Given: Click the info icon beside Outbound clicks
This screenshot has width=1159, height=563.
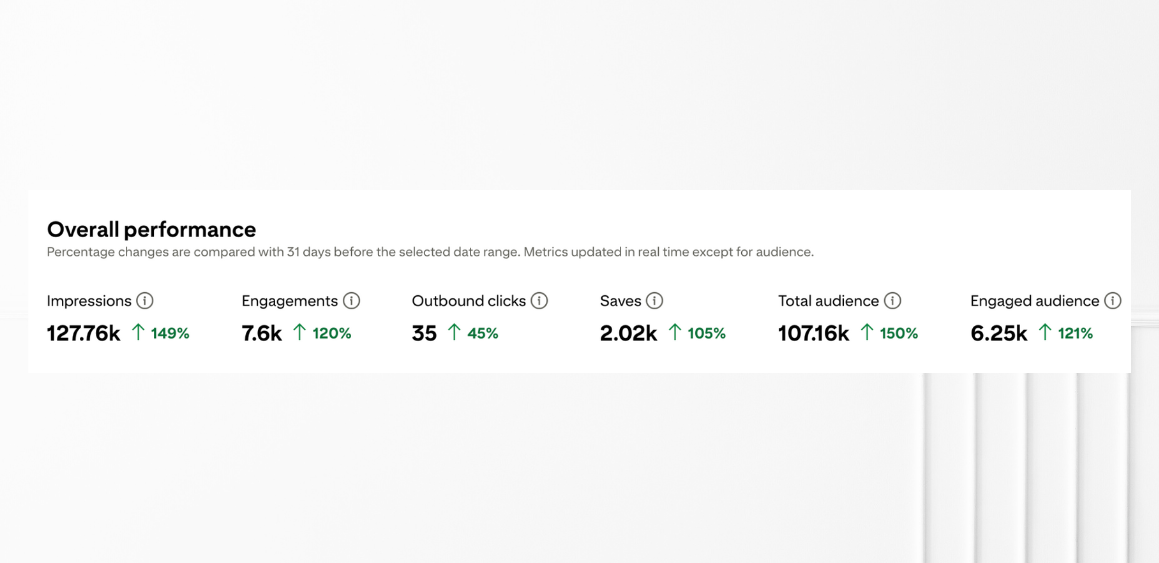Looking at the screenshot, I should click(x=539, y=301).
